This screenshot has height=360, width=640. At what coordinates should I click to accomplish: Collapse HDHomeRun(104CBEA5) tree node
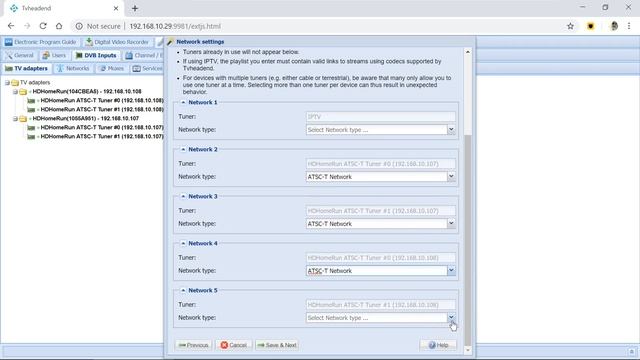click(x=15, y=92)
